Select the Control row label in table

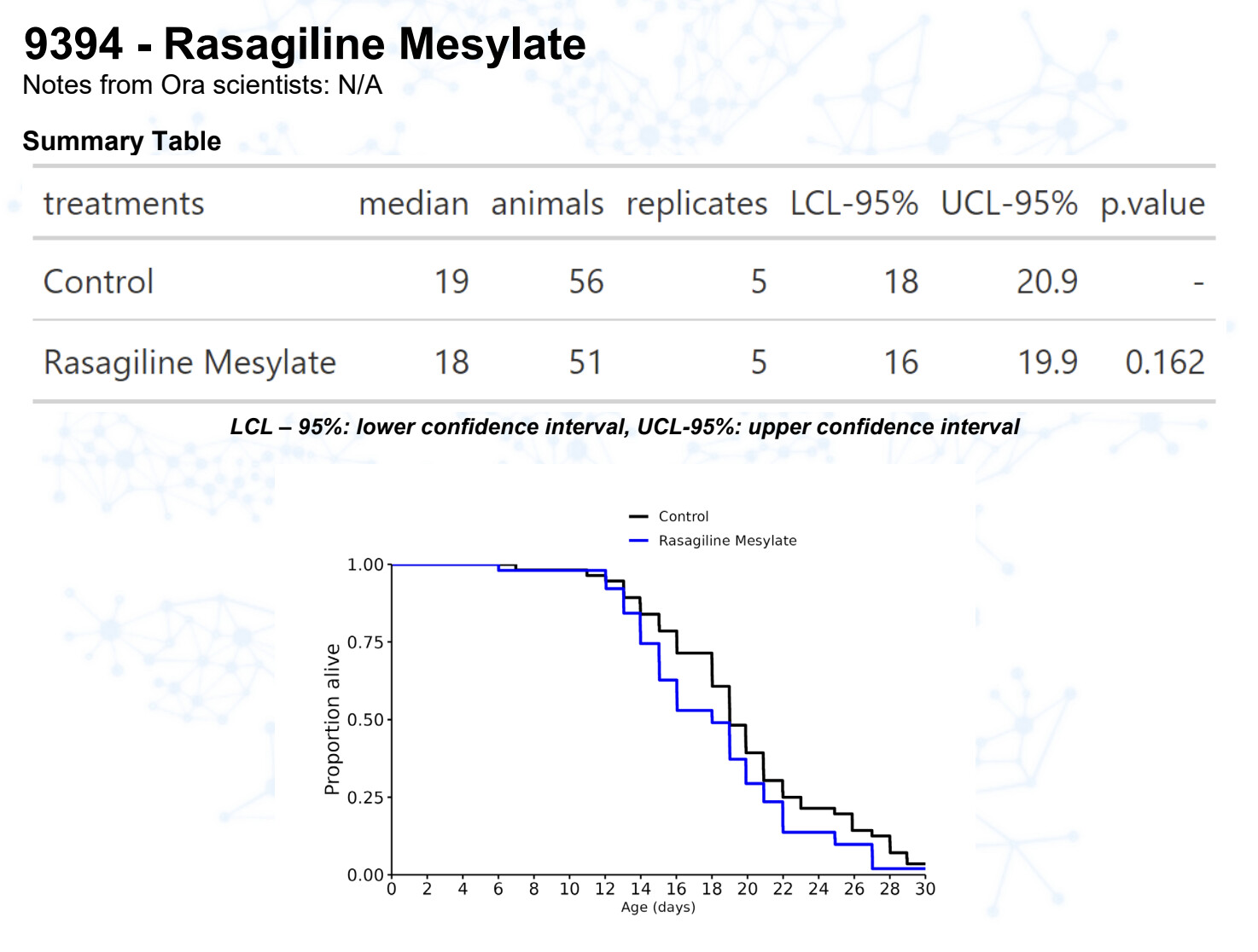[x=98, y=282]
